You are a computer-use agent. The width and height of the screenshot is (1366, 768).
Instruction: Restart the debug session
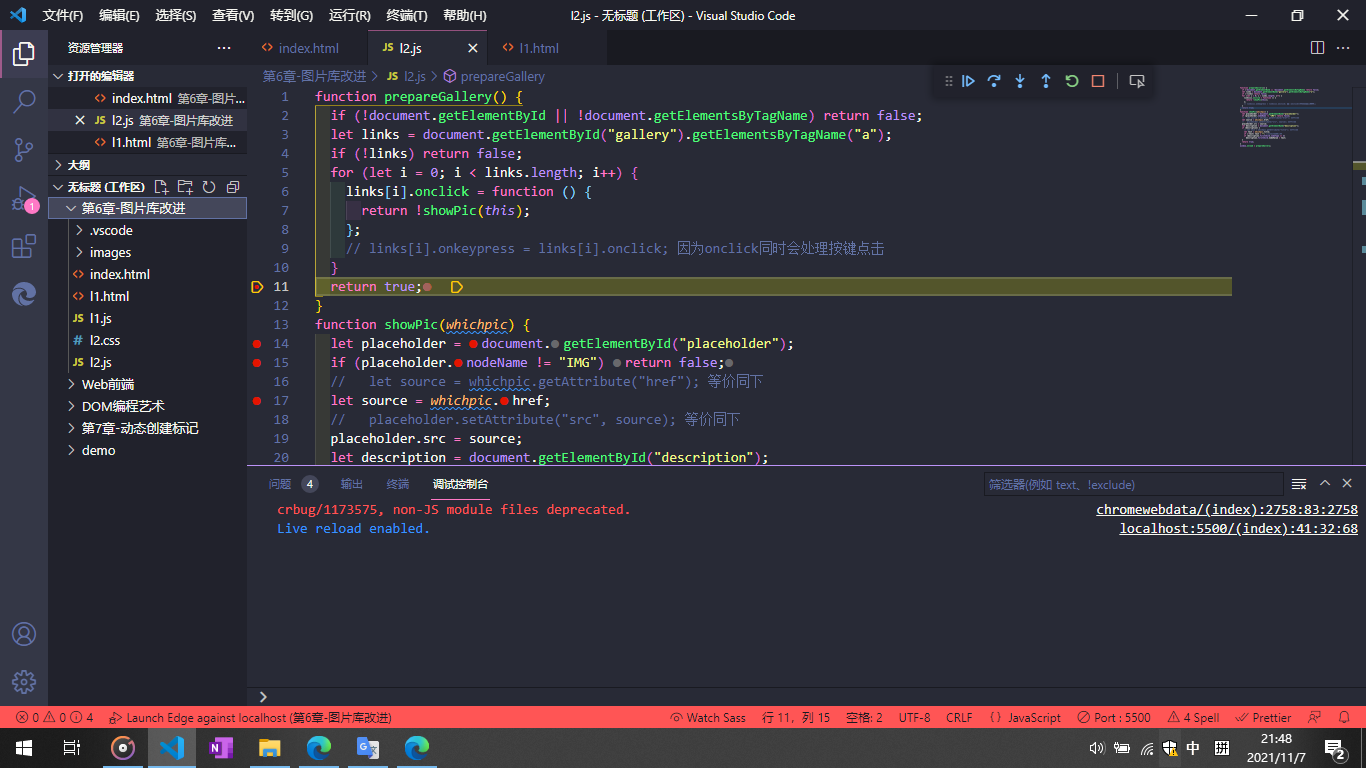(1071, 81)
